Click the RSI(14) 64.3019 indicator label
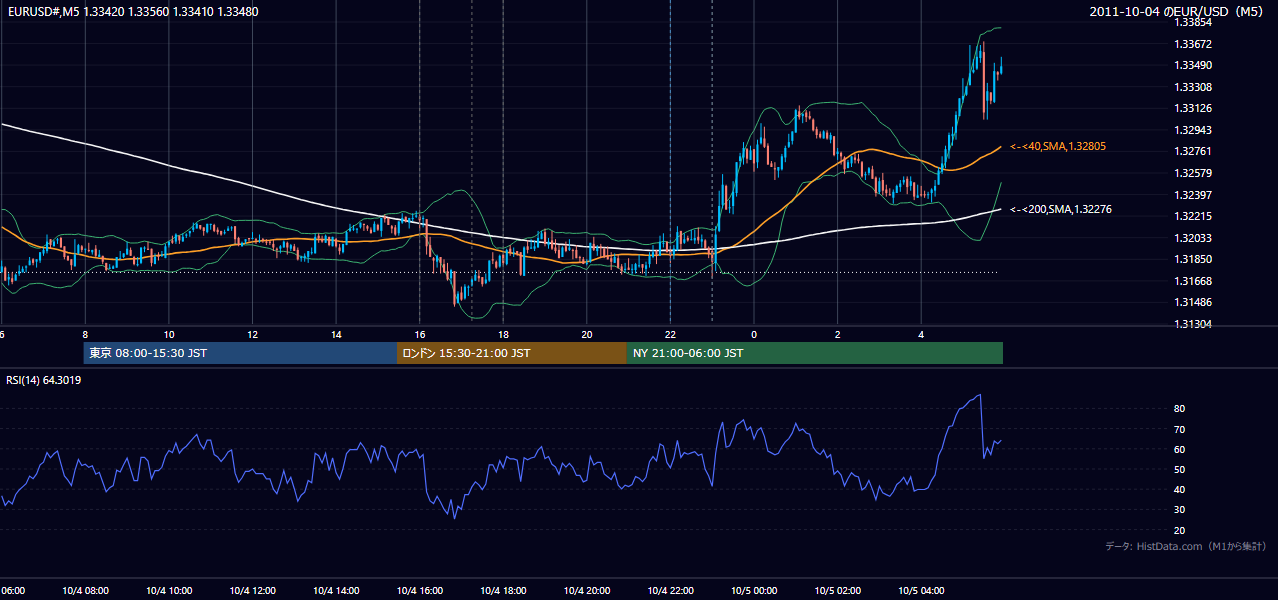Screen dimensions: 1278x600 click(44, 380)
